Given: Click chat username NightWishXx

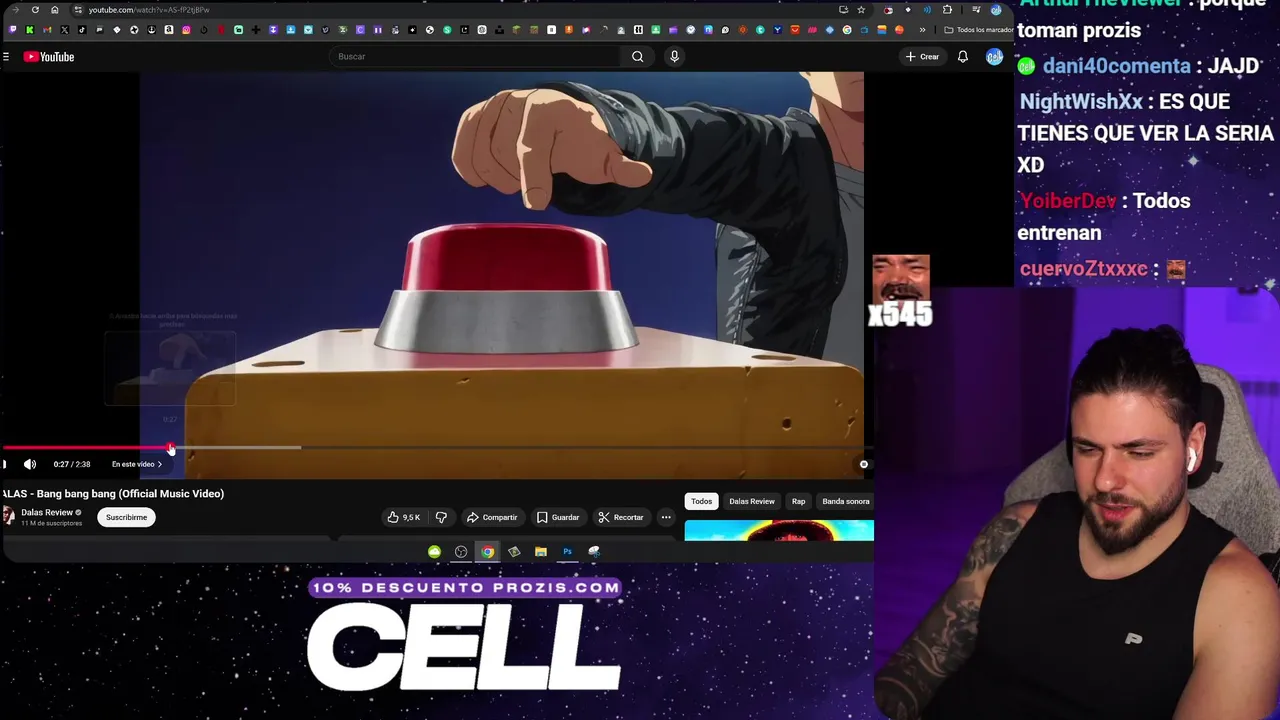Looking at the screenshot, I should pyautogui.click(x=1081, y=102).
